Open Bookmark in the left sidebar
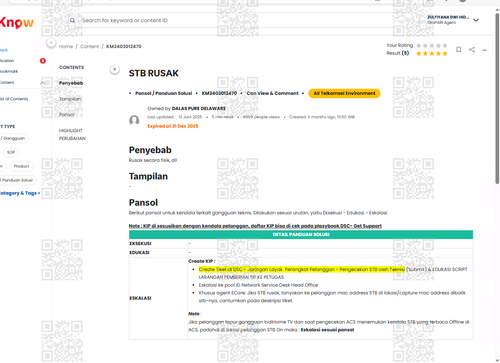500x363 pixels. 9,71
